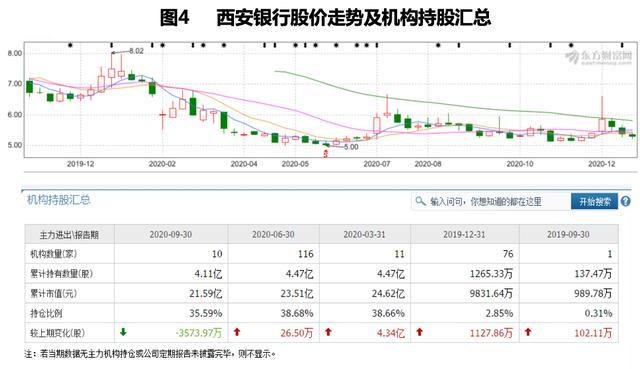Image resolution: width=640 pixels, height=369 pixels.
Task: Click the 机构持股汇总 section heading
Action: point(58,200)
